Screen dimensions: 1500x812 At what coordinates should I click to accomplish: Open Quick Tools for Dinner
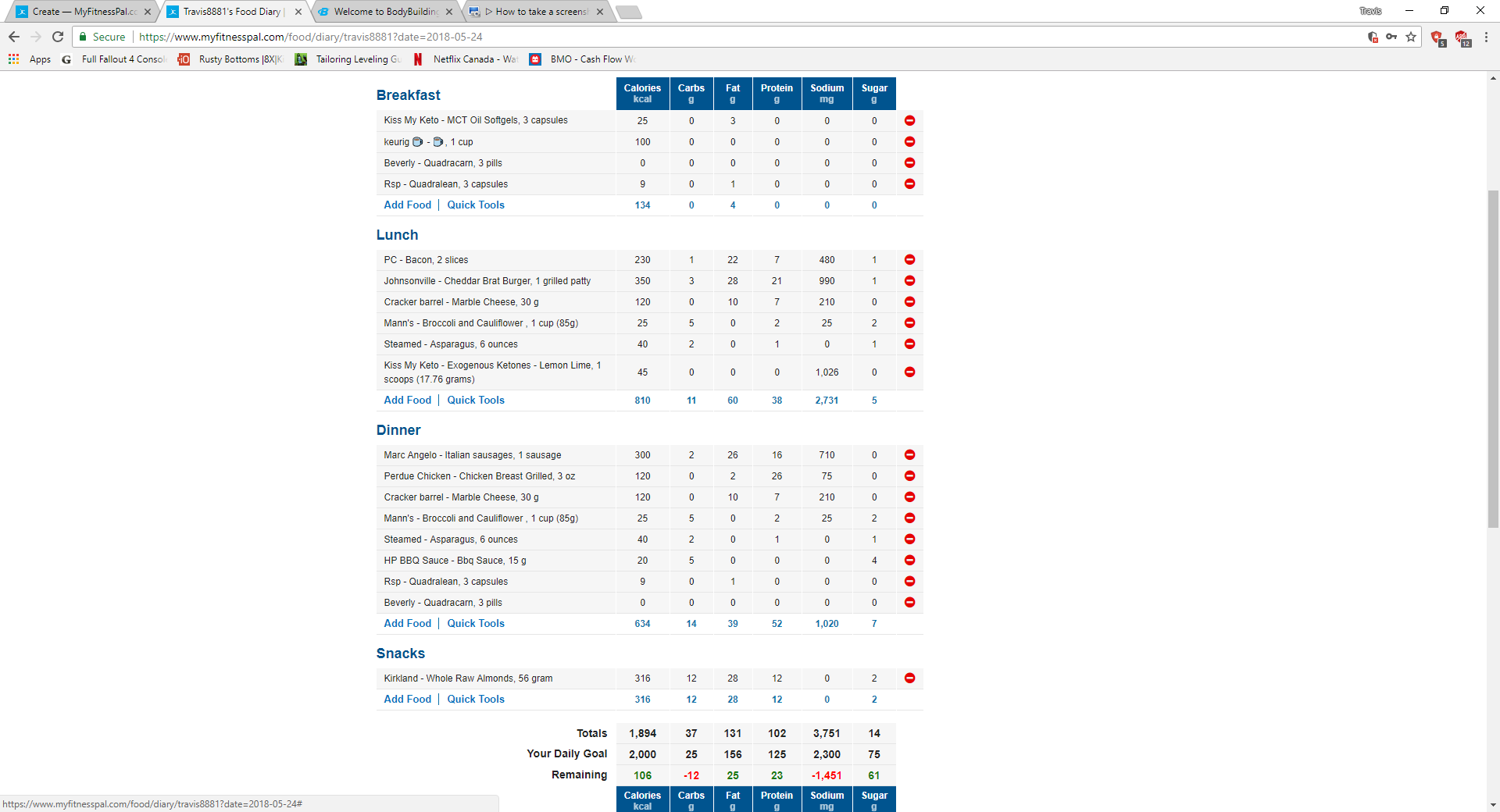(x=476, y=623)
